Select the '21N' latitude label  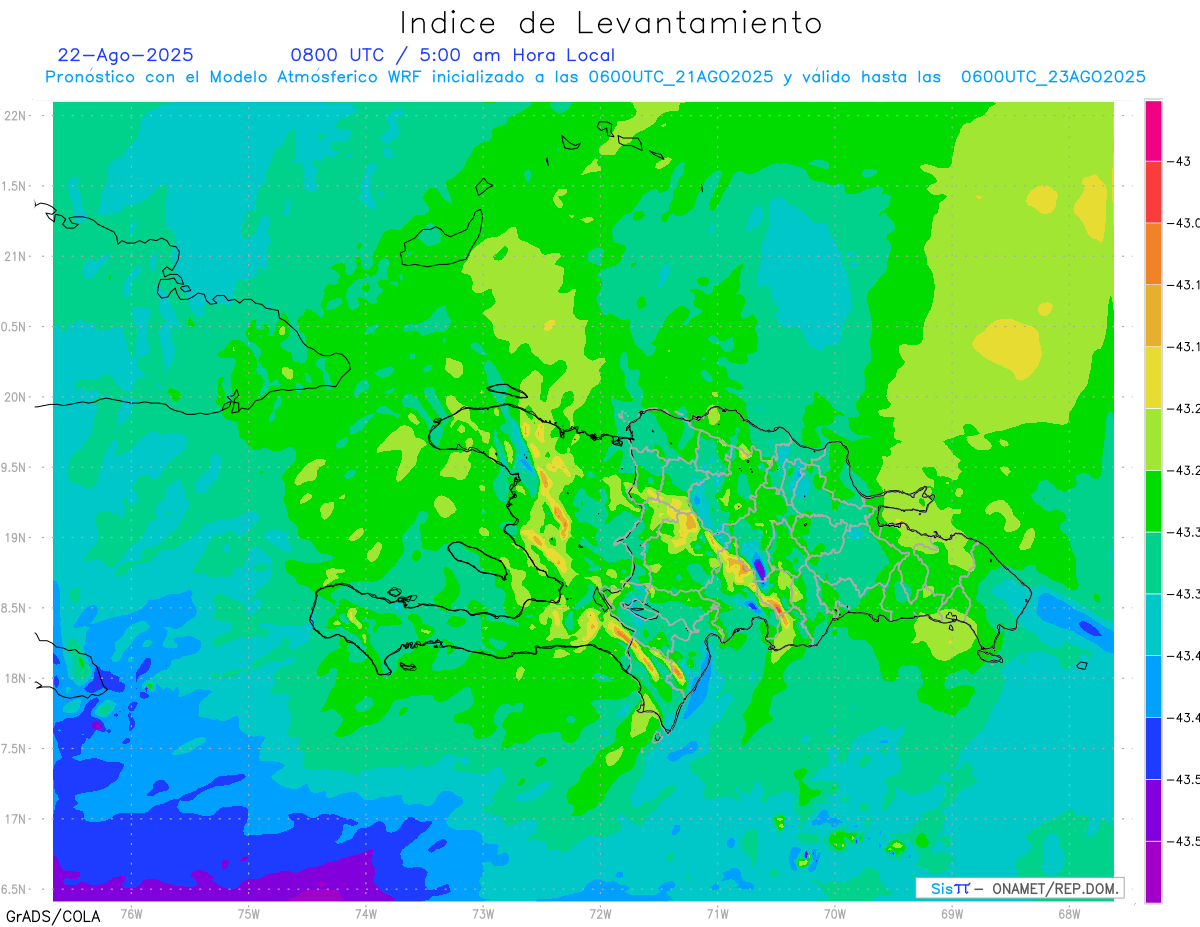(15, 256)
